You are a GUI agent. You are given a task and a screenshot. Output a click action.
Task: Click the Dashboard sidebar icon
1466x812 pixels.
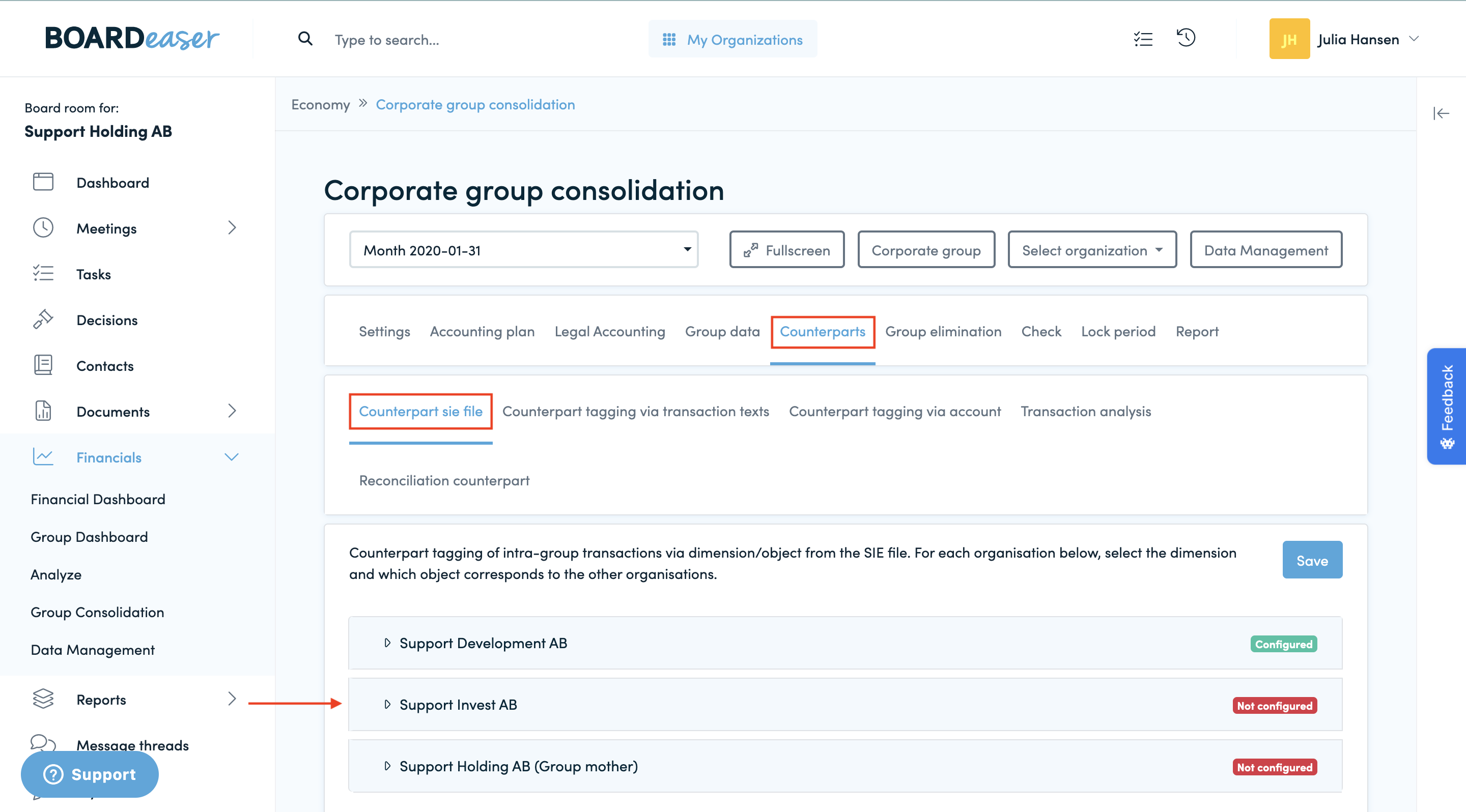43,182
